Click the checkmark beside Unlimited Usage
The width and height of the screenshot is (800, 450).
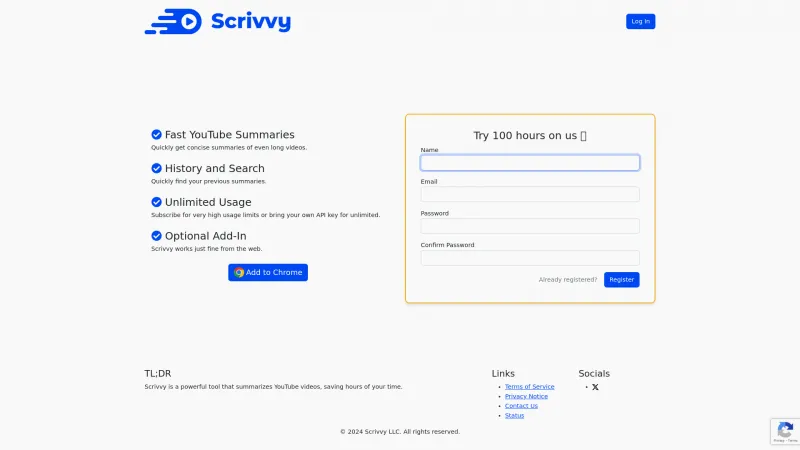157,202
